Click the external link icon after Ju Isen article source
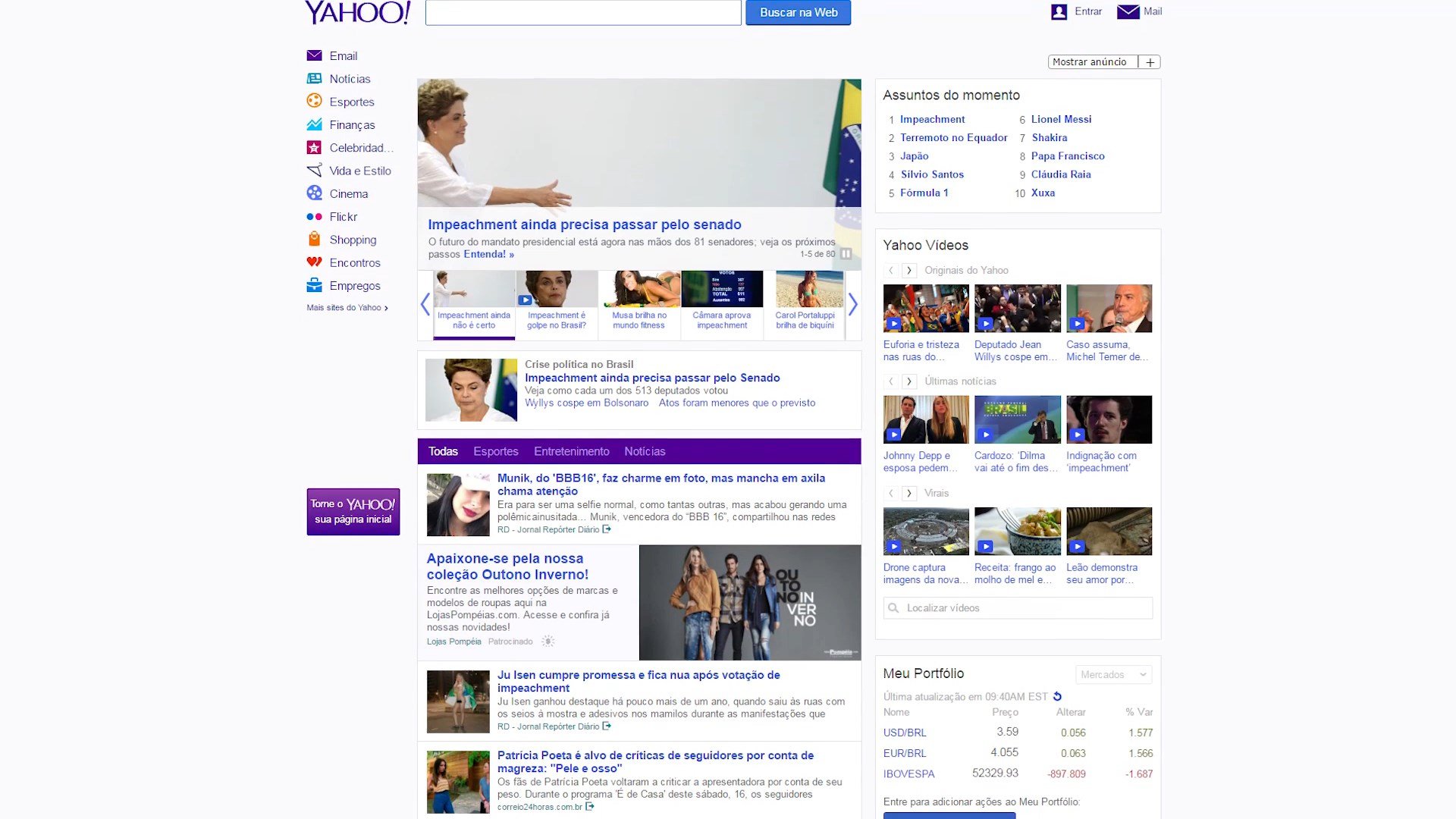The image size is (1456, 819). coord(606,726)
